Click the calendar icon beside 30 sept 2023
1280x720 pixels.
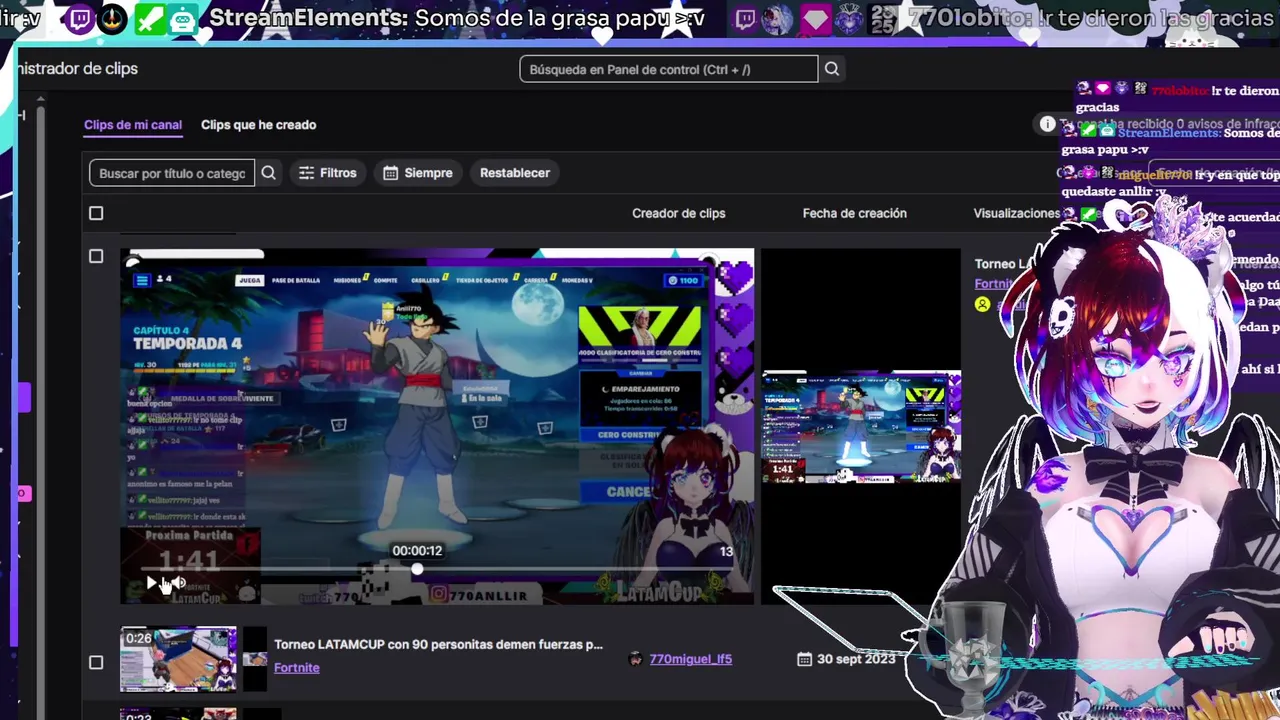tap(804, 659)
